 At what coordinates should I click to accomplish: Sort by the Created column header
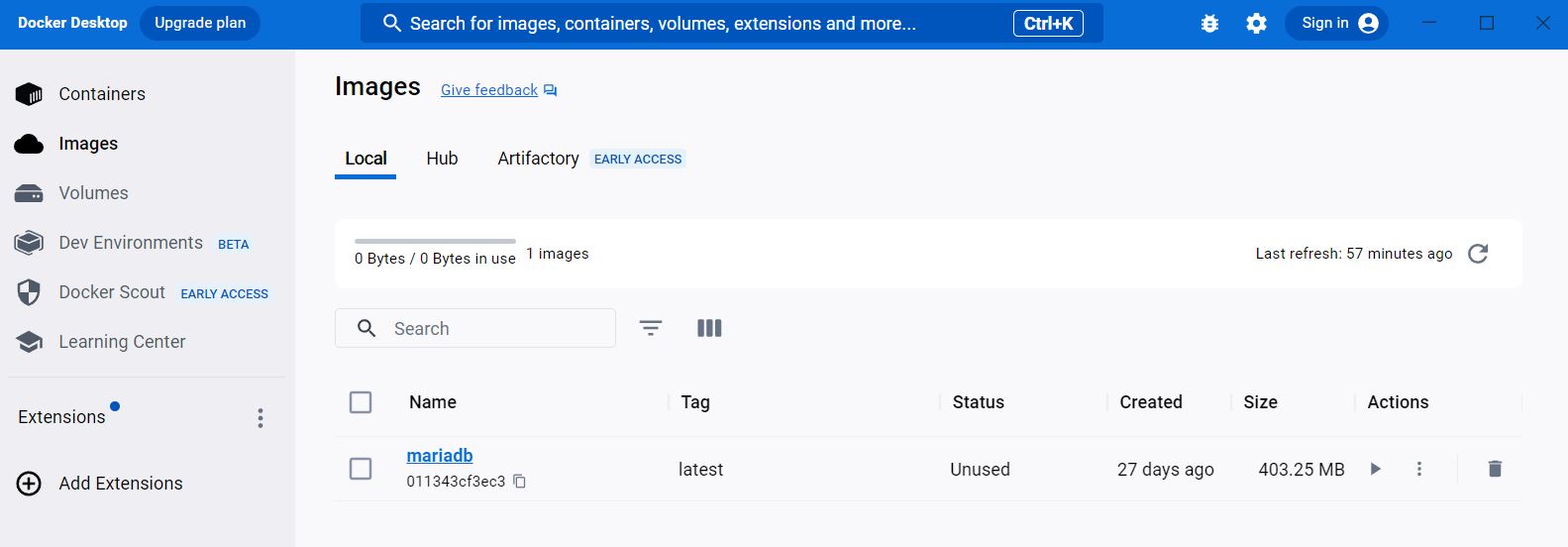click(1151, 402)
